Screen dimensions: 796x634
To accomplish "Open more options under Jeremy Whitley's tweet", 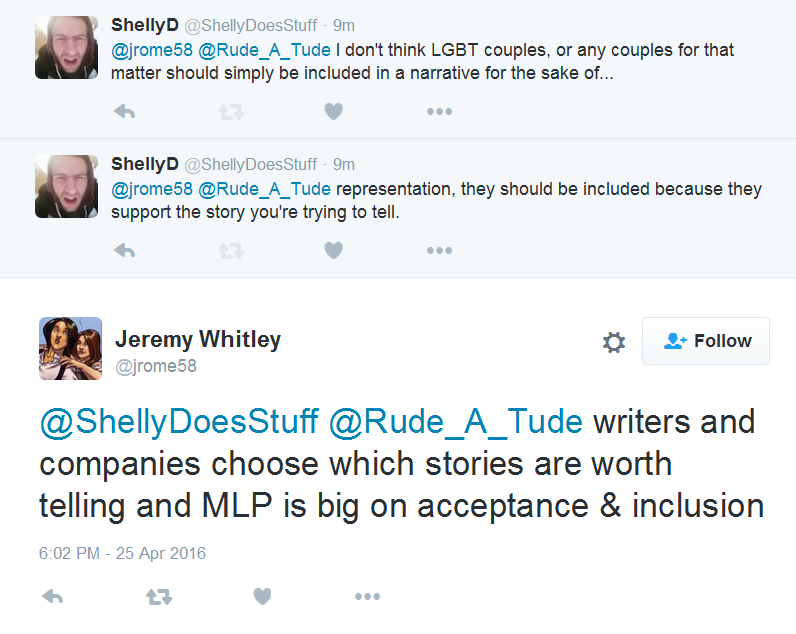I will (367, 597).
